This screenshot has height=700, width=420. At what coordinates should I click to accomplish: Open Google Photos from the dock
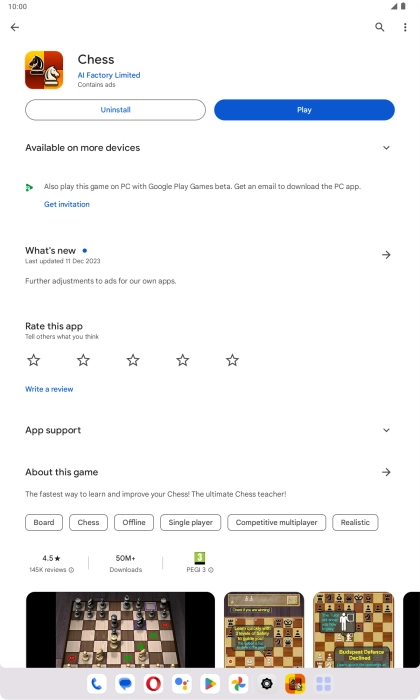238,683
